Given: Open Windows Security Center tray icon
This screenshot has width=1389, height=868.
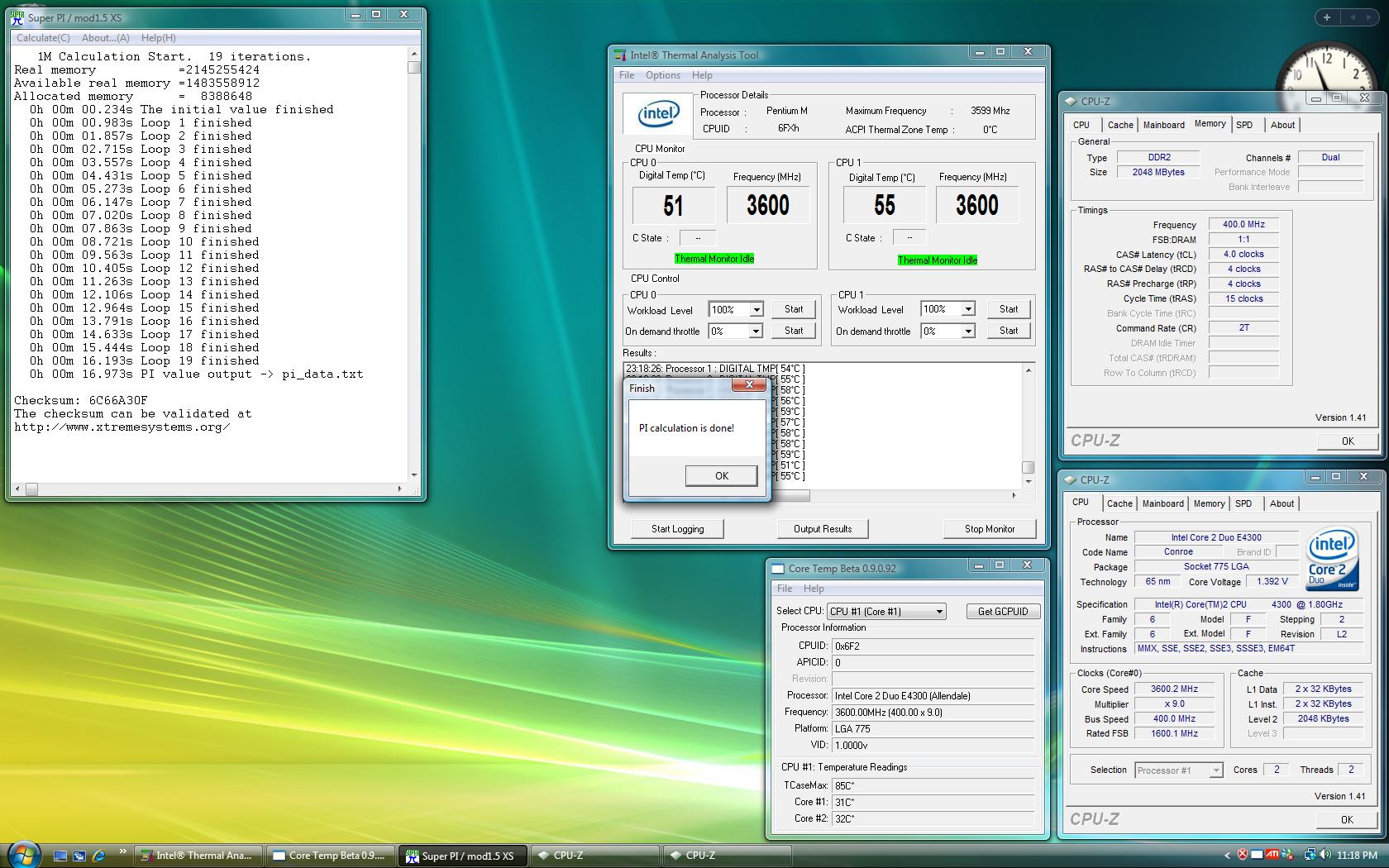Looking at the screenshot, I should pyautogui.click(x=1242, y=855).
